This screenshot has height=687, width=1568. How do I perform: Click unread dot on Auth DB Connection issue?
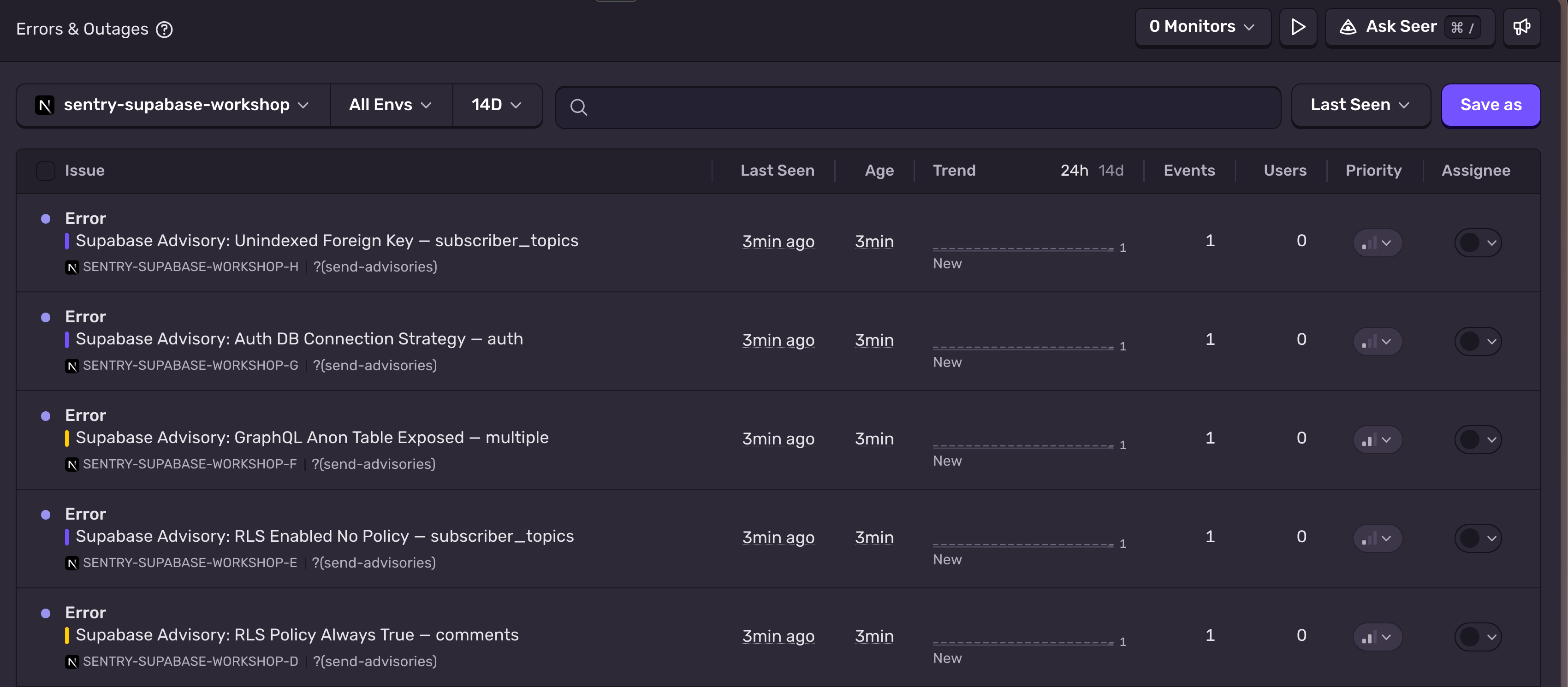46,317
